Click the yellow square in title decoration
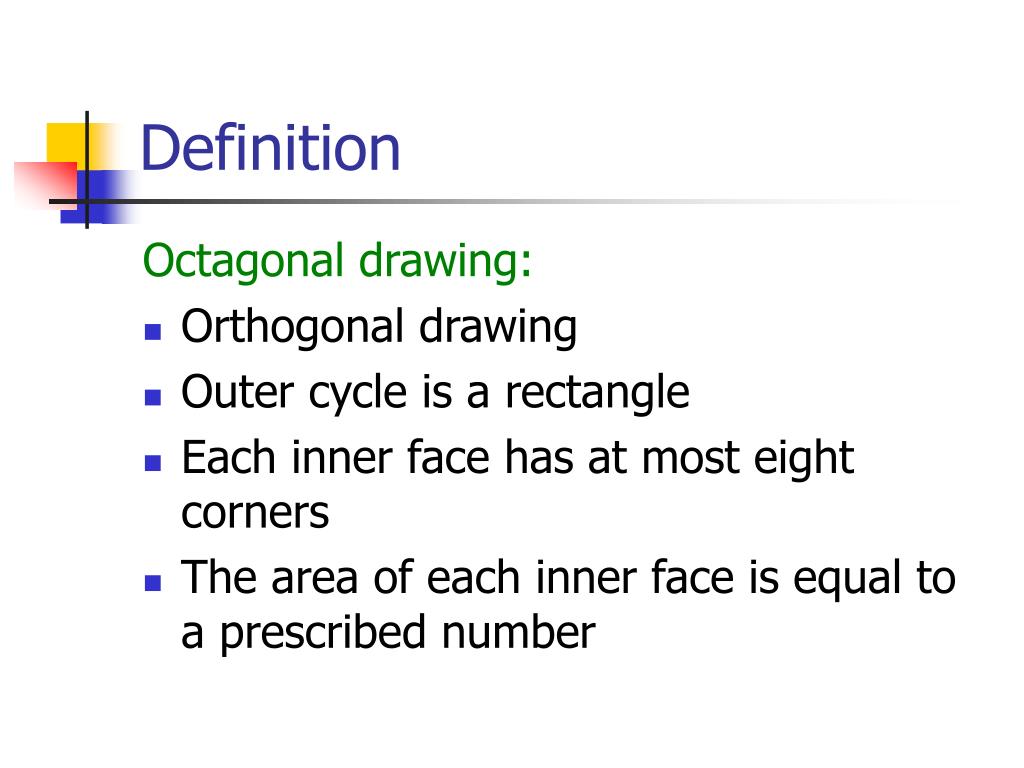The width and height of the screenshot is (1024, 768). [66, 144]
